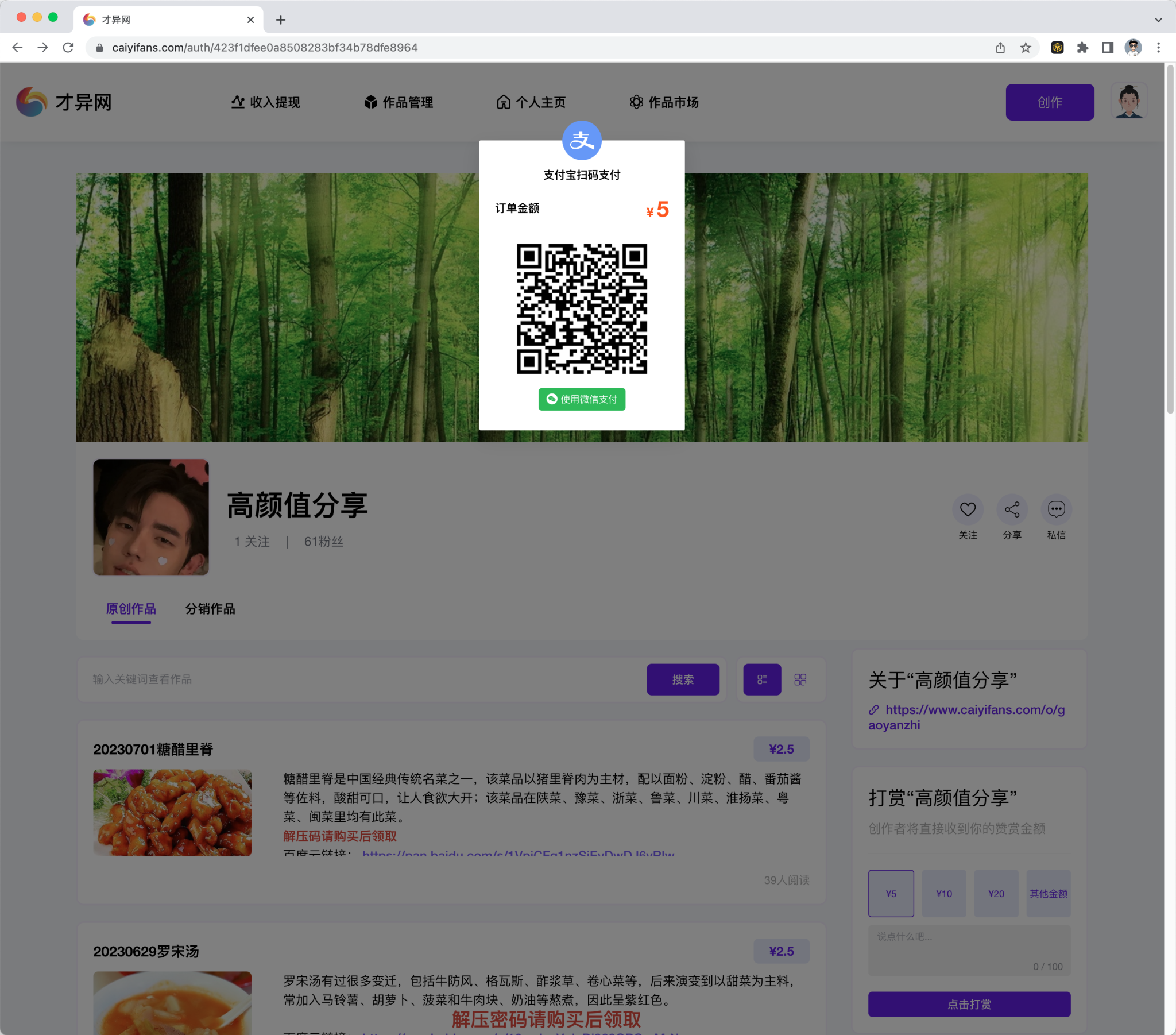Open the browser extensions puzzle icon
Screen dimensions: 1176x1035
(x=1082, y=47)
